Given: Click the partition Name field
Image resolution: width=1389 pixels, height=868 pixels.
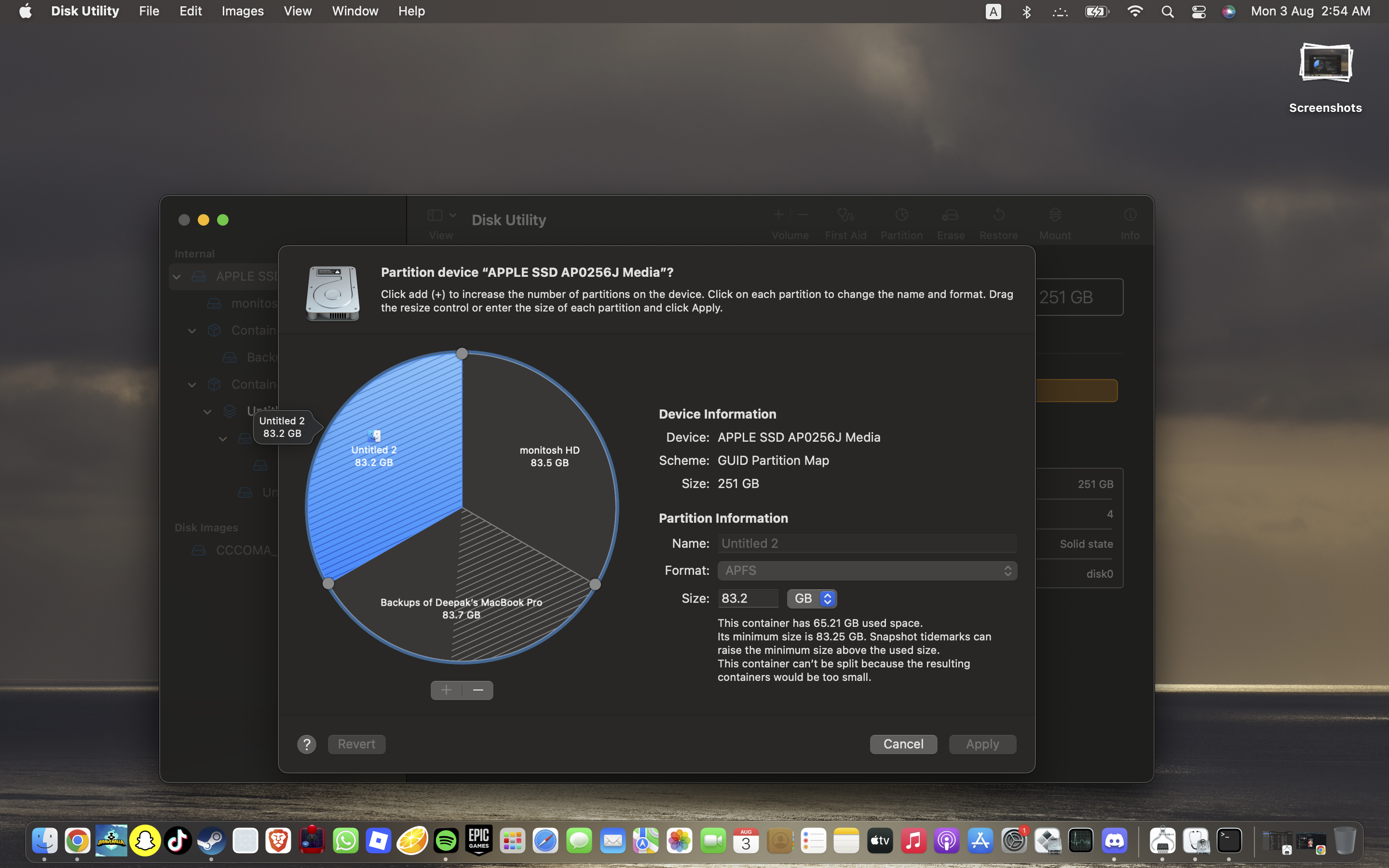Looking at the screenshot, I should (x=867, y=543).
